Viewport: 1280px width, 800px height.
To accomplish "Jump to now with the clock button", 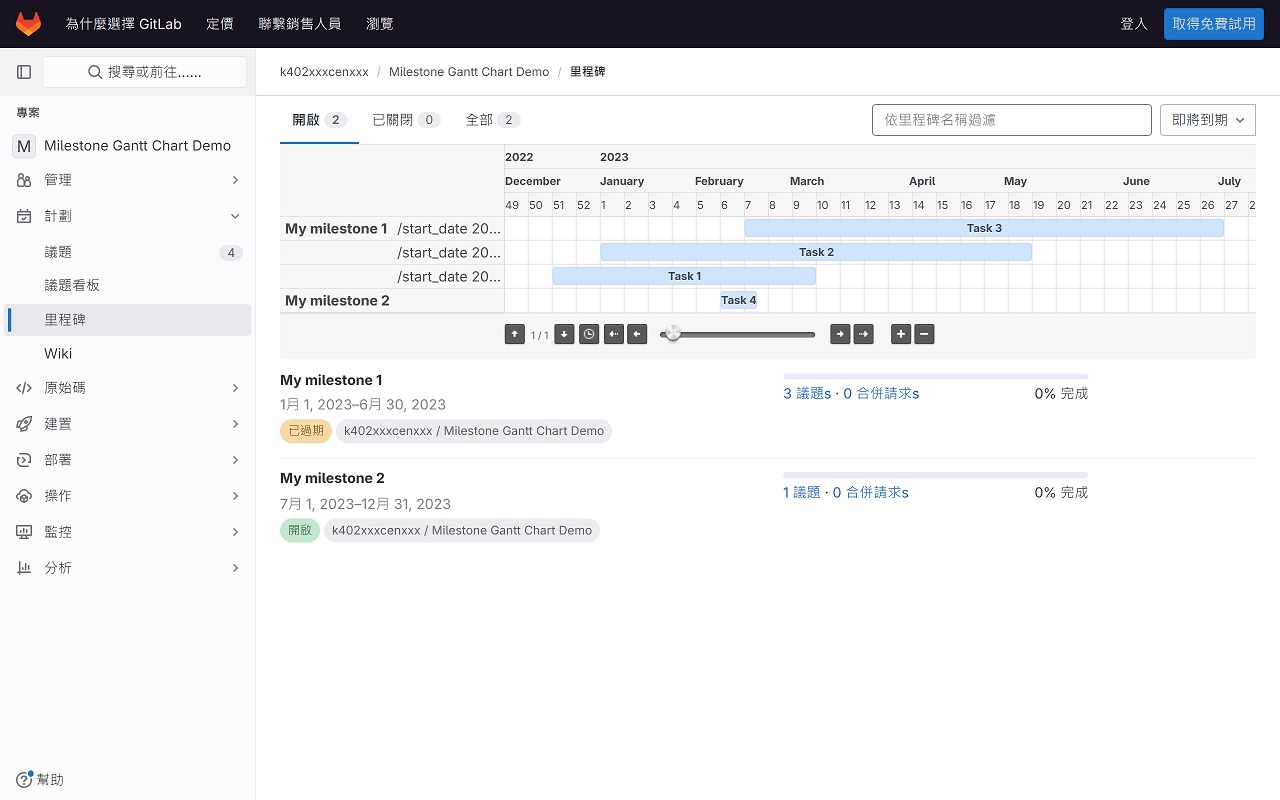I will tap(589, 335).
